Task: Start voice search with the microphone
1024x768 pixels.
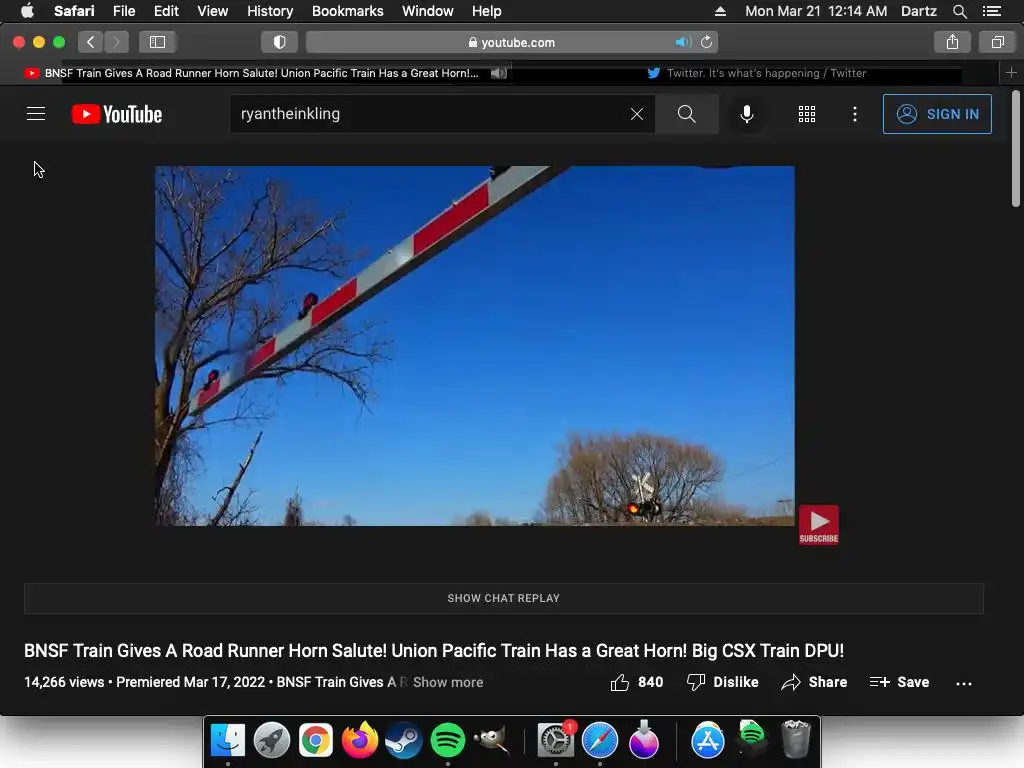Action: coord(746,114)
